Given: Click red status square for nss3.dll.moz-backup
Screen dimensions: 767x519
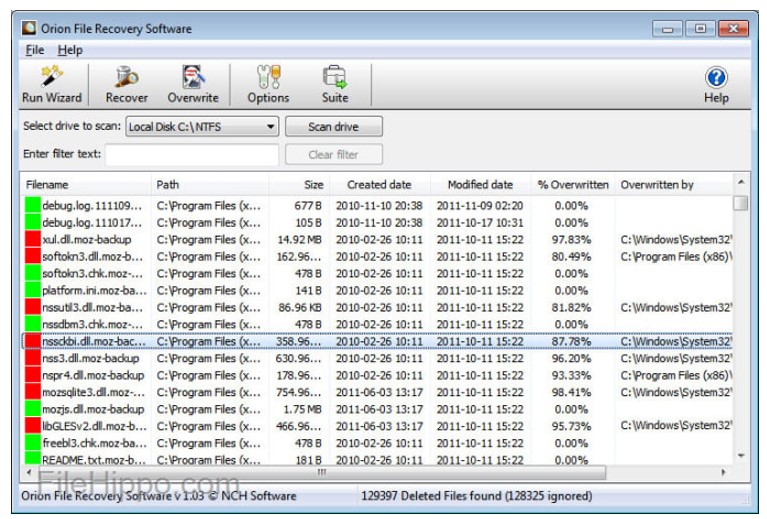Looking at the screenshot, I should point(33,358).
